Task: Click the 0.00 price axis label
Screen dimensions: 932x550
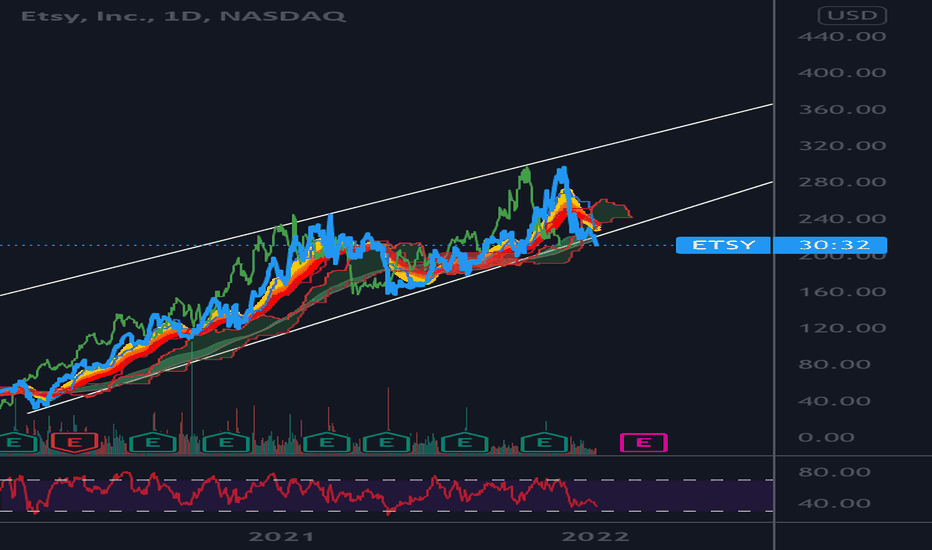Action: [826, 438]
